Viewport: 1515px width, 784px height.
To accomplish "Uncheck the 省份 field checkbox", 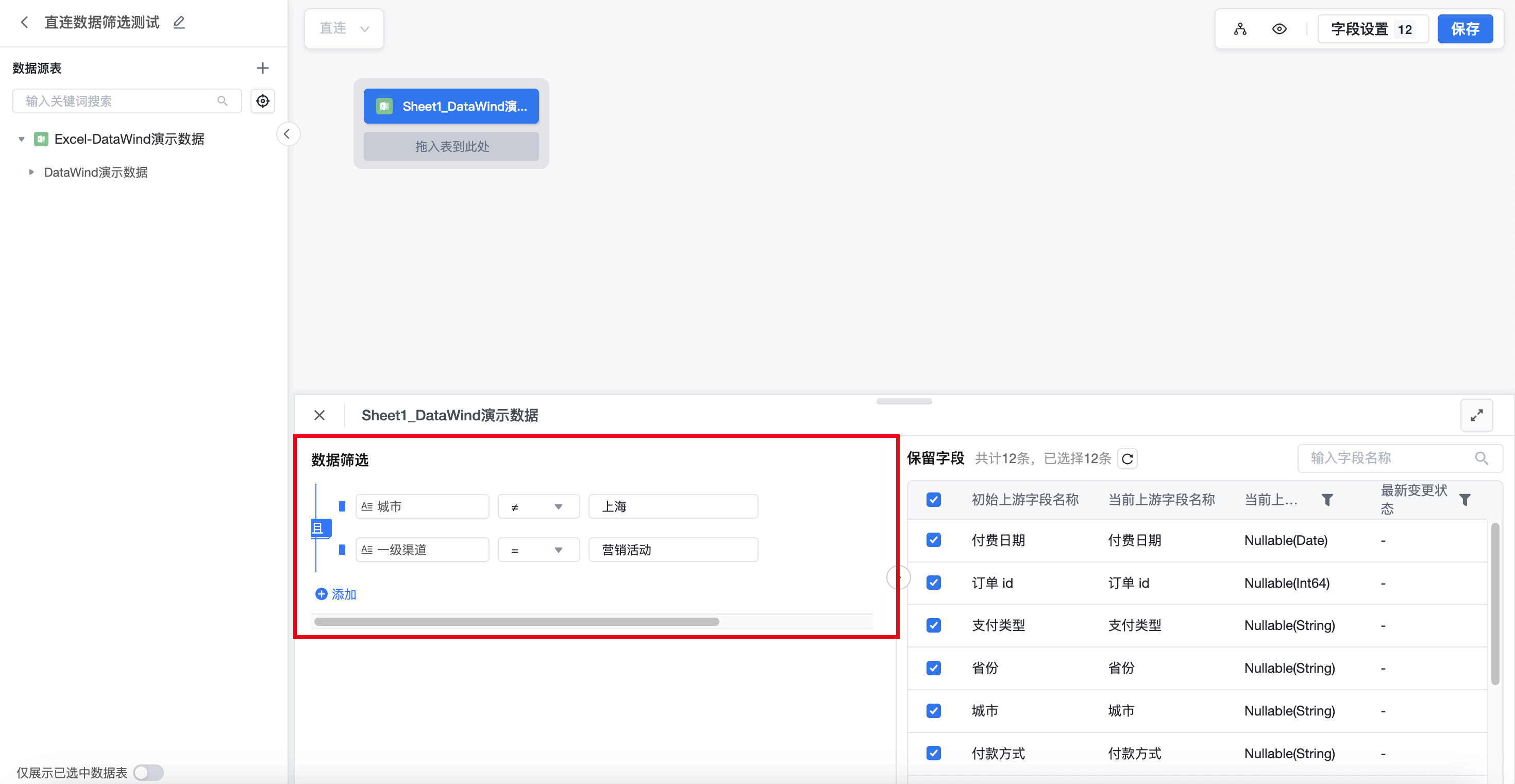I will pyautogui.click(x=933, y=668).
